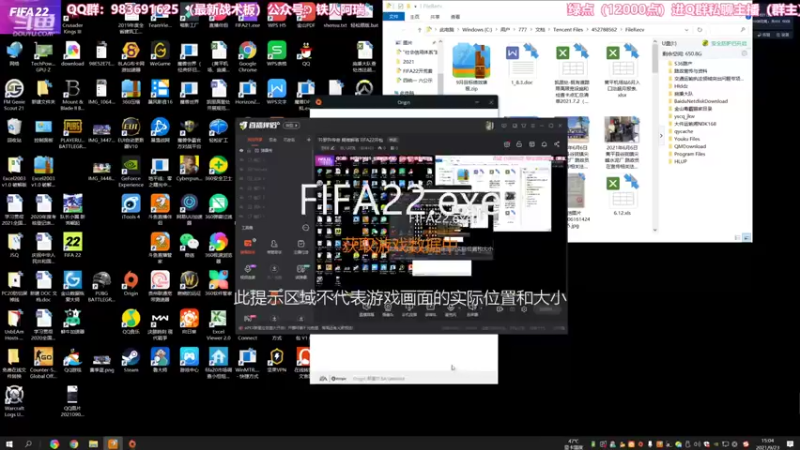Viewport: 800px width, 450px height.
Task: Click mode pill next to streaming app logo
Action: click(291, 125)
